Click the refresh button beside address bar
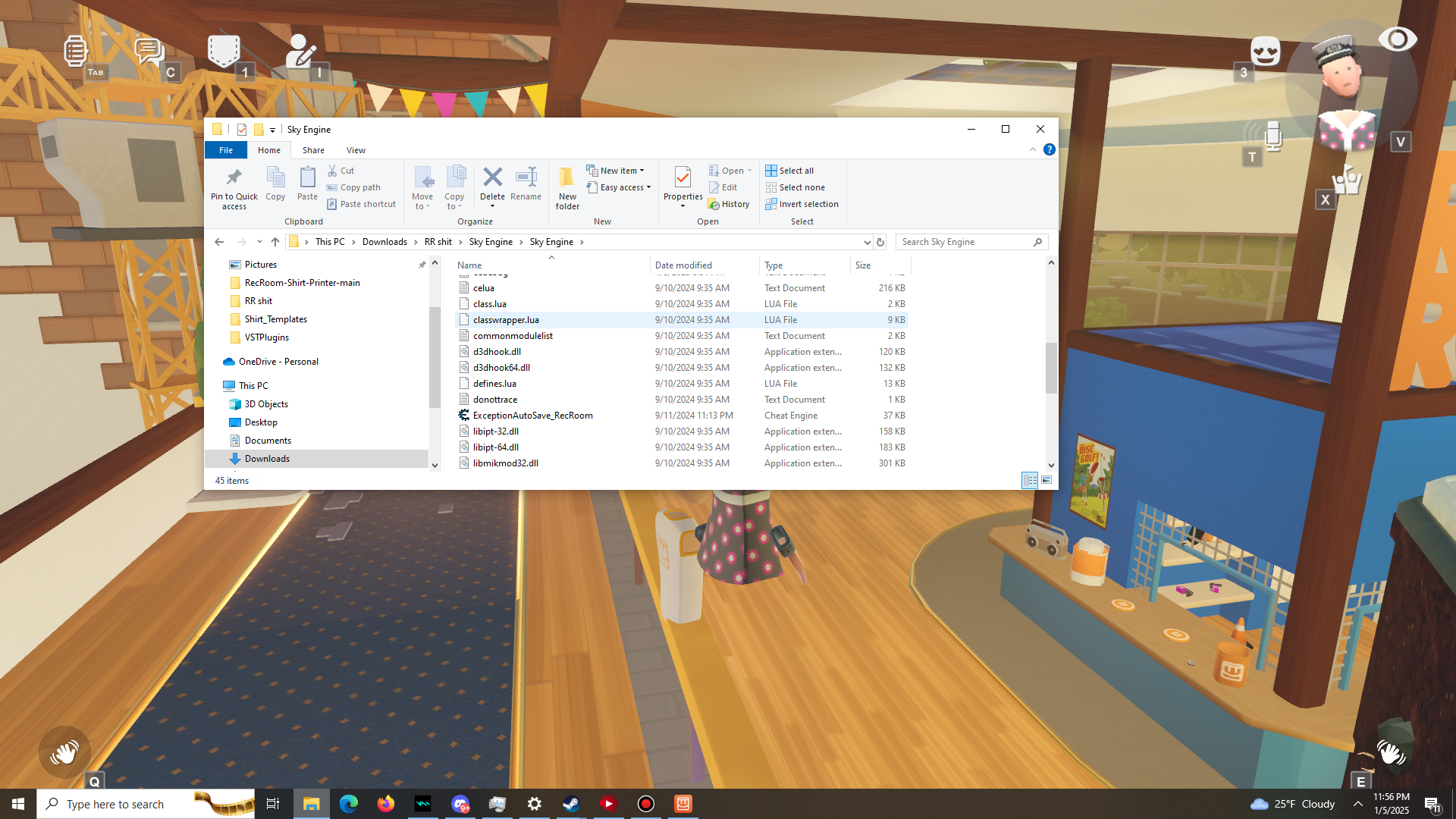The image size is (1456, 819). (x=880, y=242)
